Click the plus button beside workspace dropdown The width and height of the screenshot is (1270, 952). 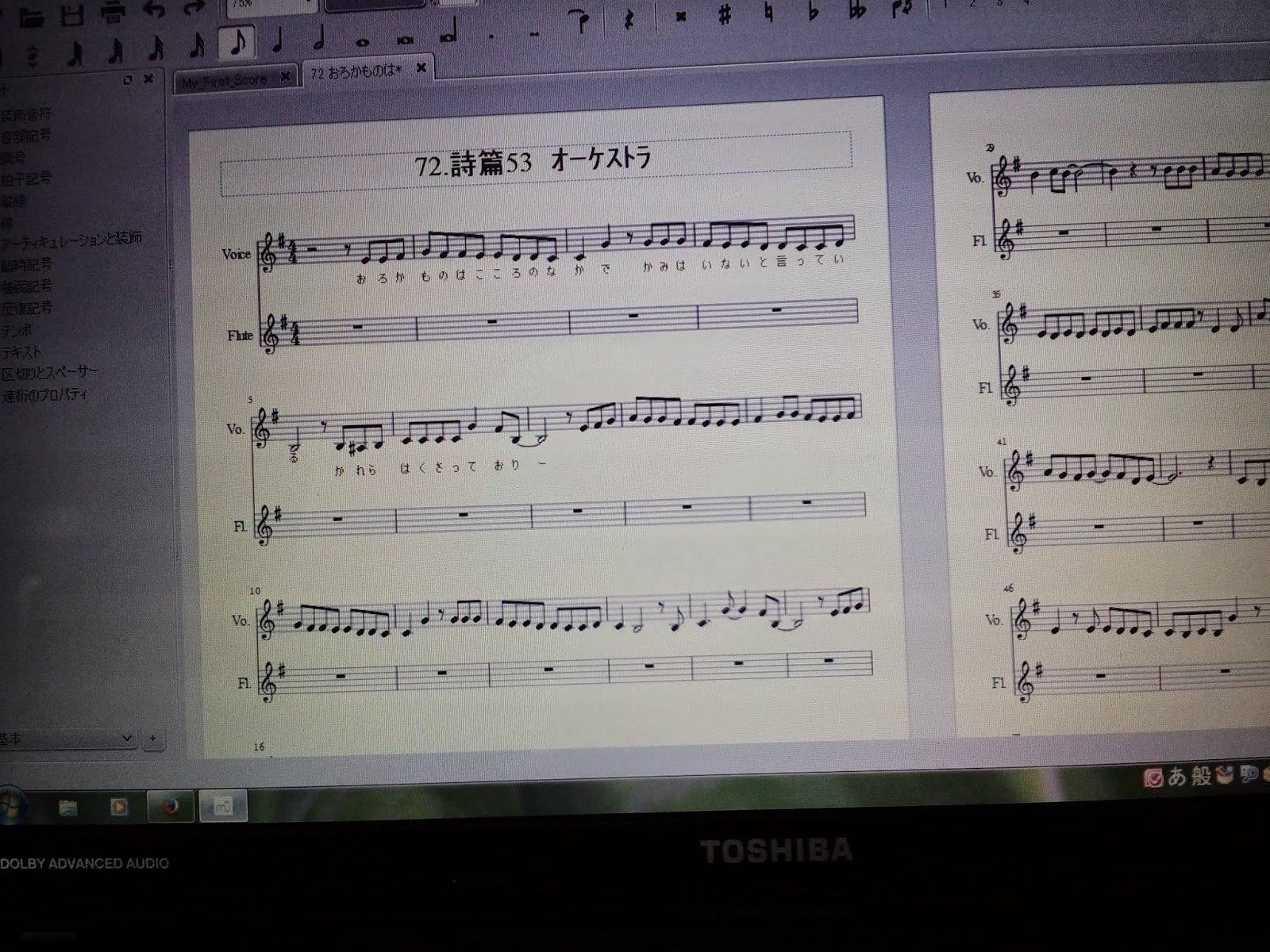tap(152, 739)
